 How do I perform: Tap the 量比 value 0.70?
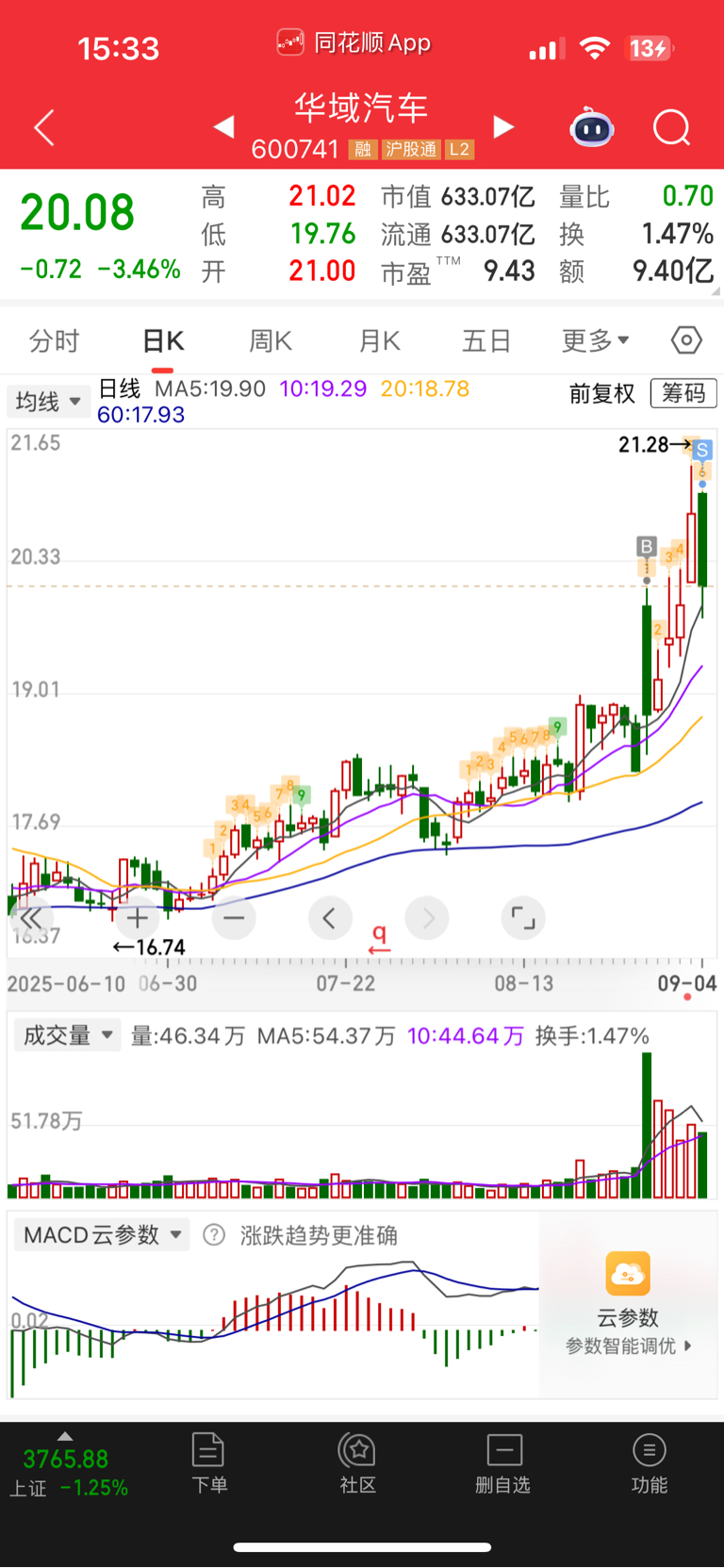click(x=688, y=196)
